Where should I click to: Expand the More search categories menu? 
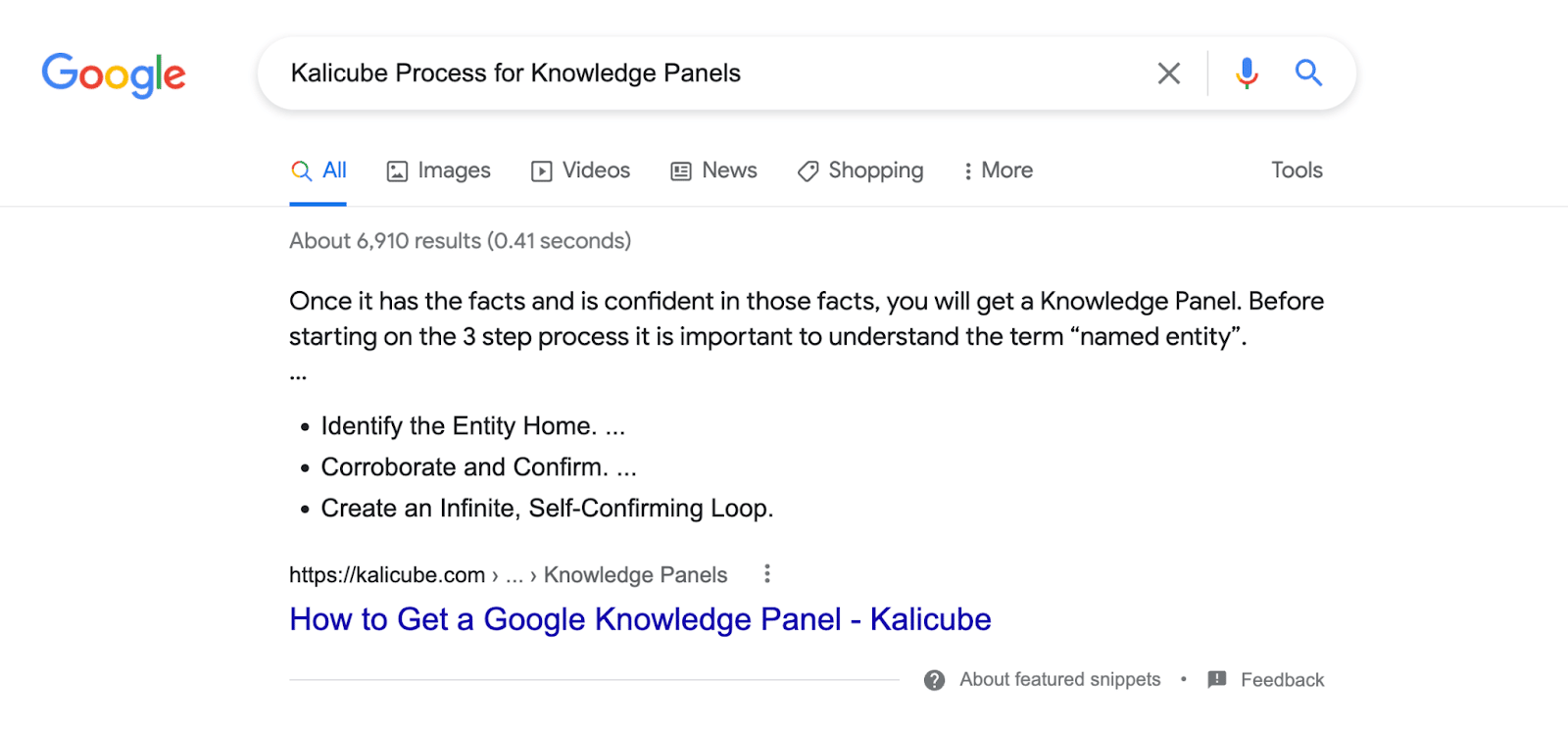998,171
